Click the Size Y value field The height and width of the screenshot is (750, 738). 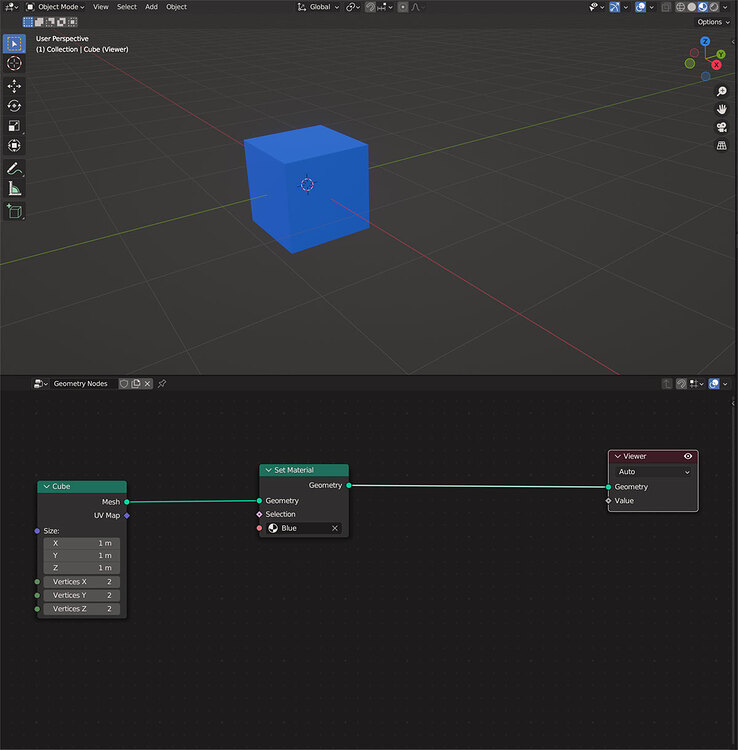pos(81,555)
